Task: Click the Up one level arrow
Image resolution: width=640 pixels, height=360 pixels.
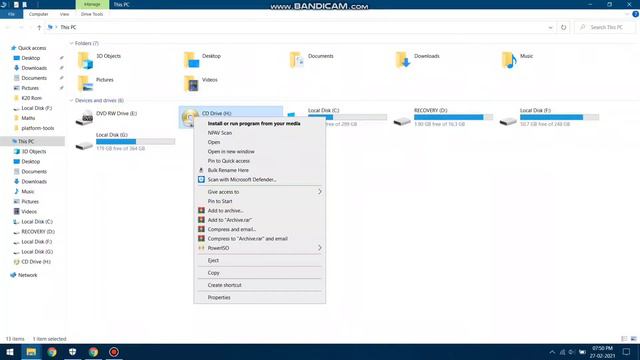Action: click(39, 27)
